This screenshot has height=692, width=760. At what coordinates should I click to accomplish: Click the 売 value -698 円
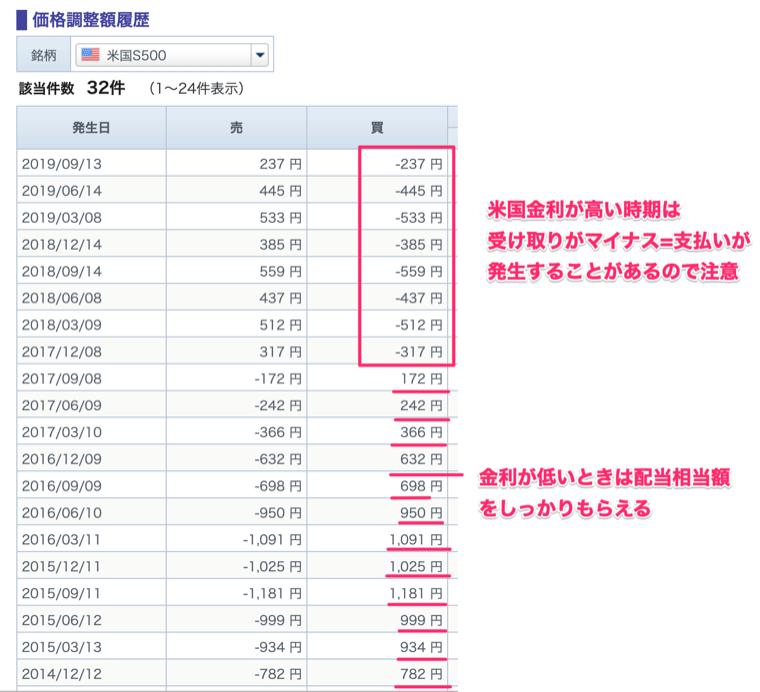pos(278,486)
